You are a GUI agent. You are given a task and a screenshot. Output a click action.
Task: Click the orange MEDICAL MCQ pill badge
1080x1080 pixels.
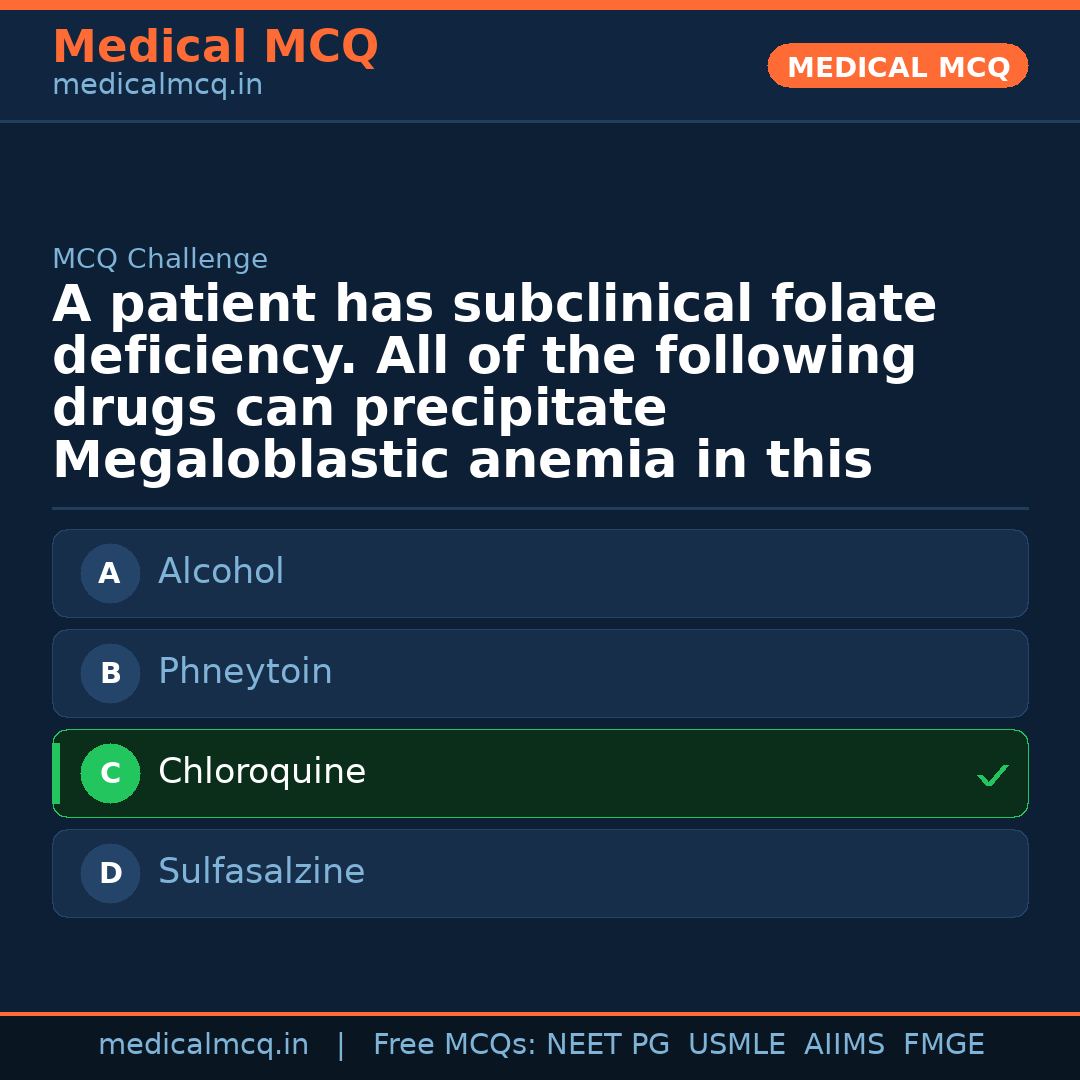tap(897, 66)
